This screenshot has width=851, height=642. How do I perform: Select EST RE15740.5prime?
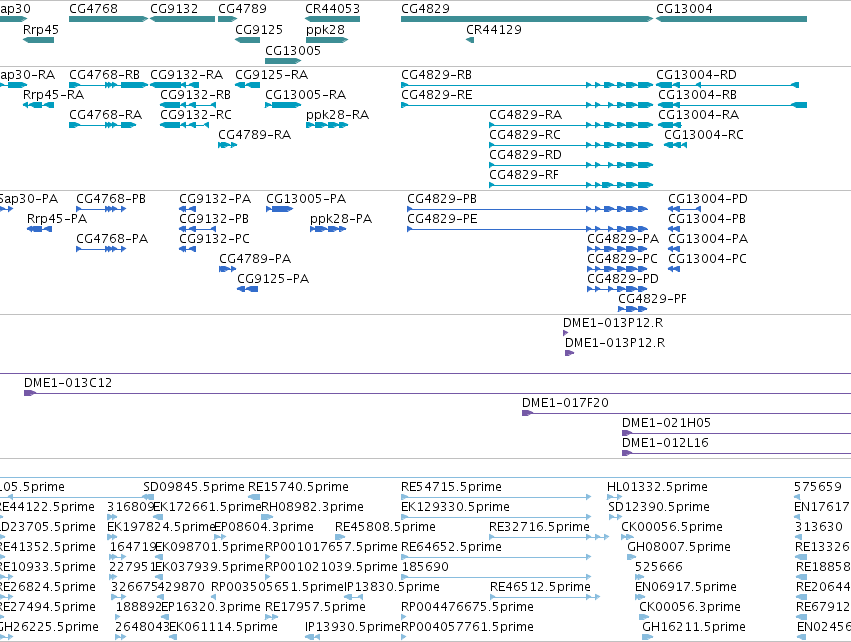tap(298, 487)
